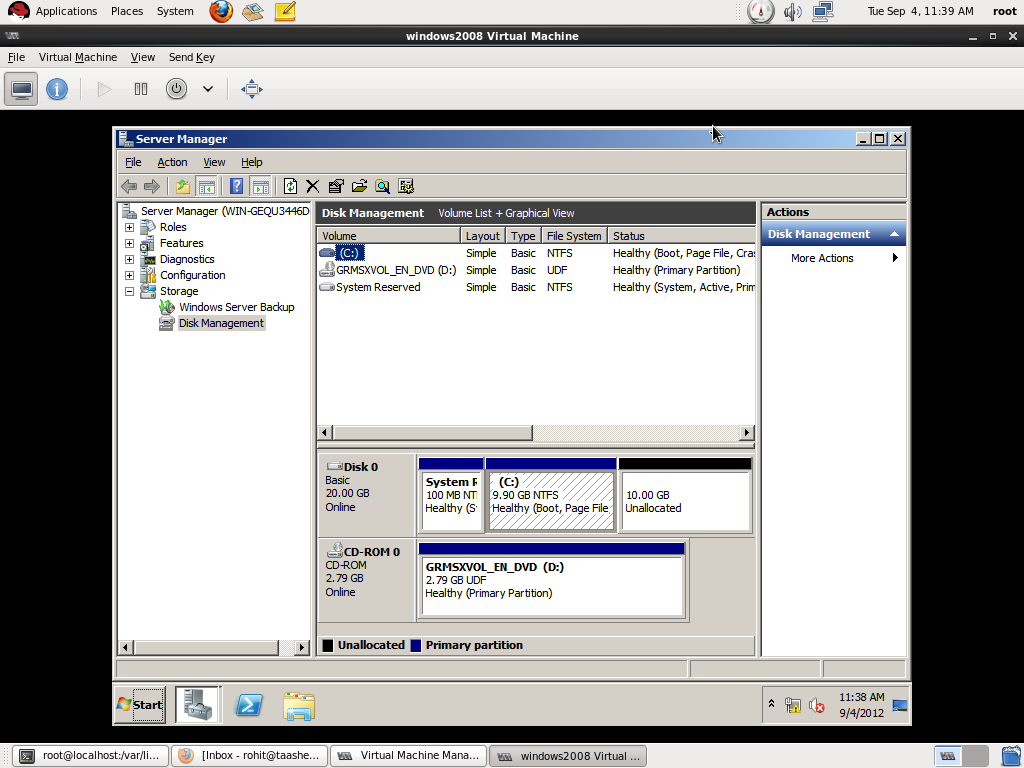Open Windows Explorer from the taskbar
1024x768 pixels.
pyautogui.click(x=299, y=706)
